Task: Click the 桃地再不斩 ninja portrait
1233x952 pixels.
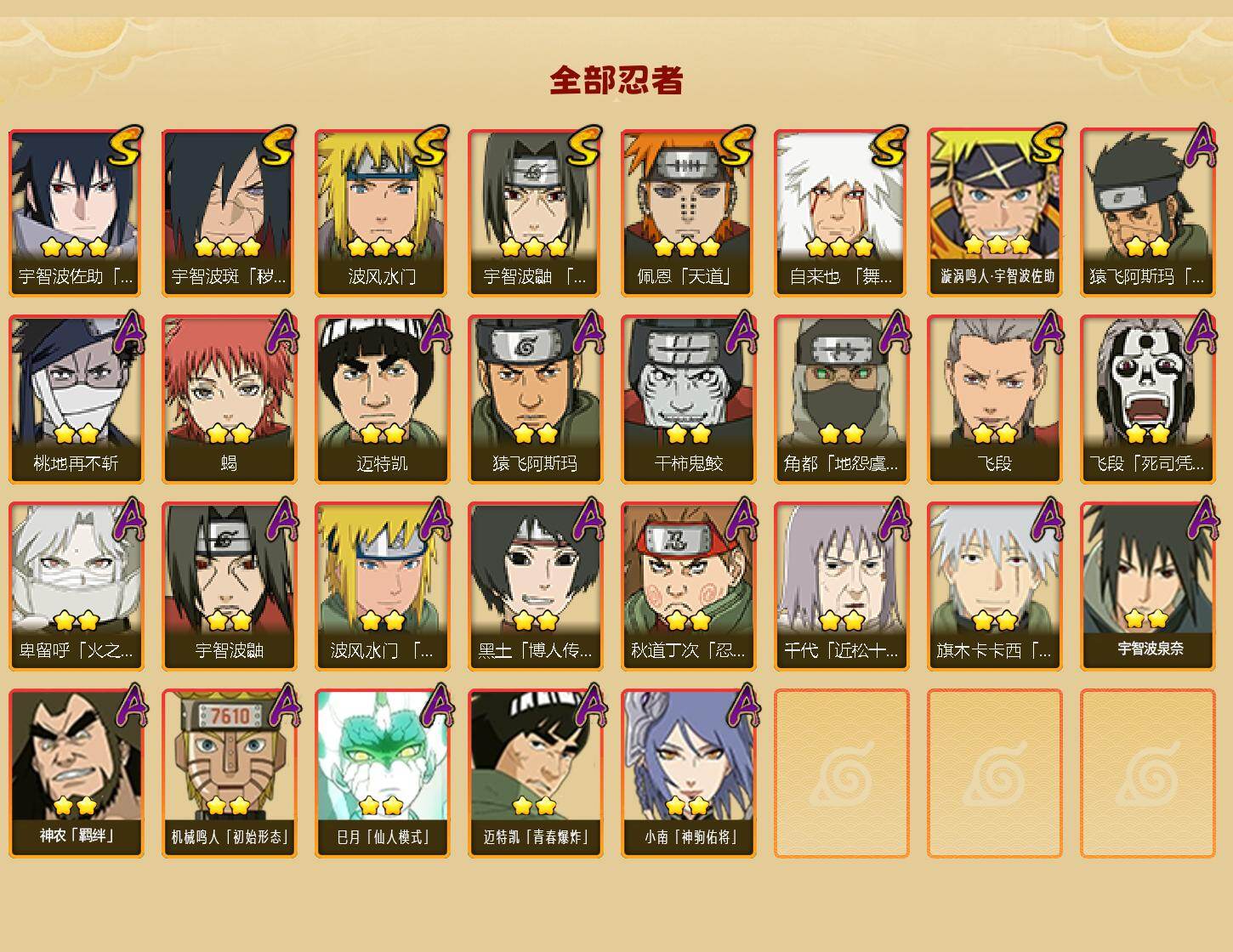Action: [76, 399]
